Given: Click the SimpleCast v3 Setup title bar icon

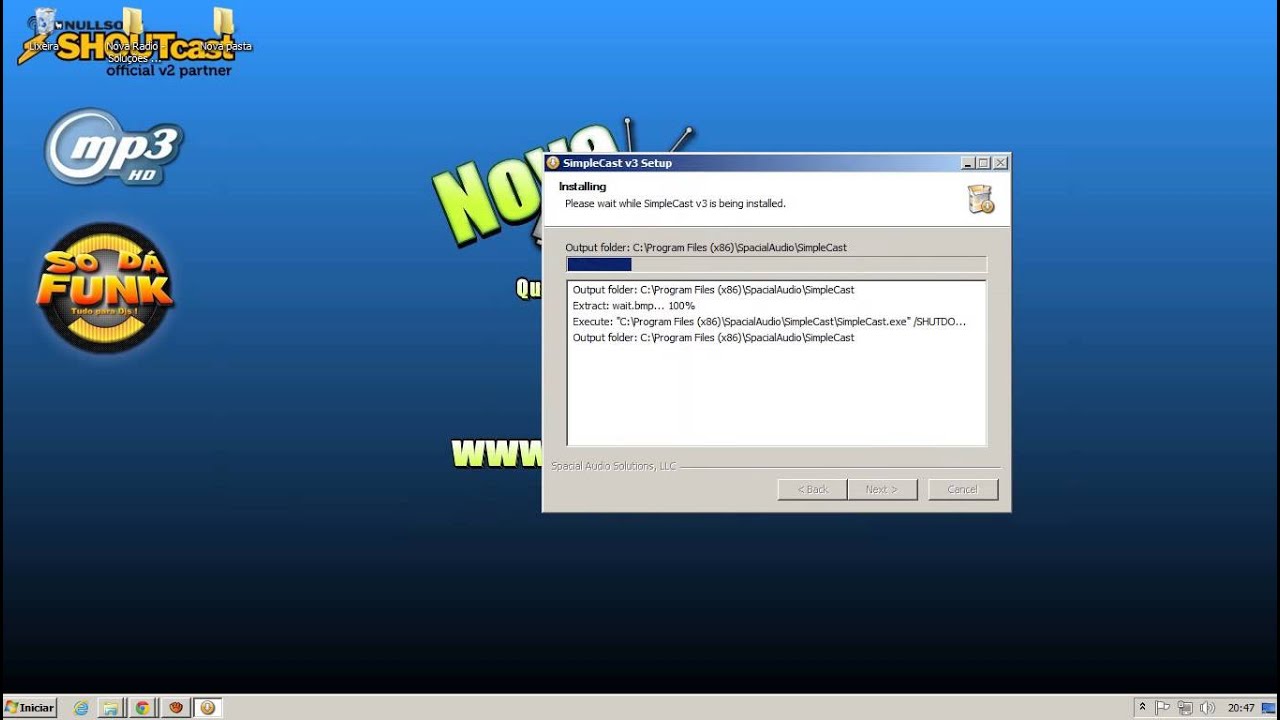Looking at the screenshot, I should [x=553, y=162].
